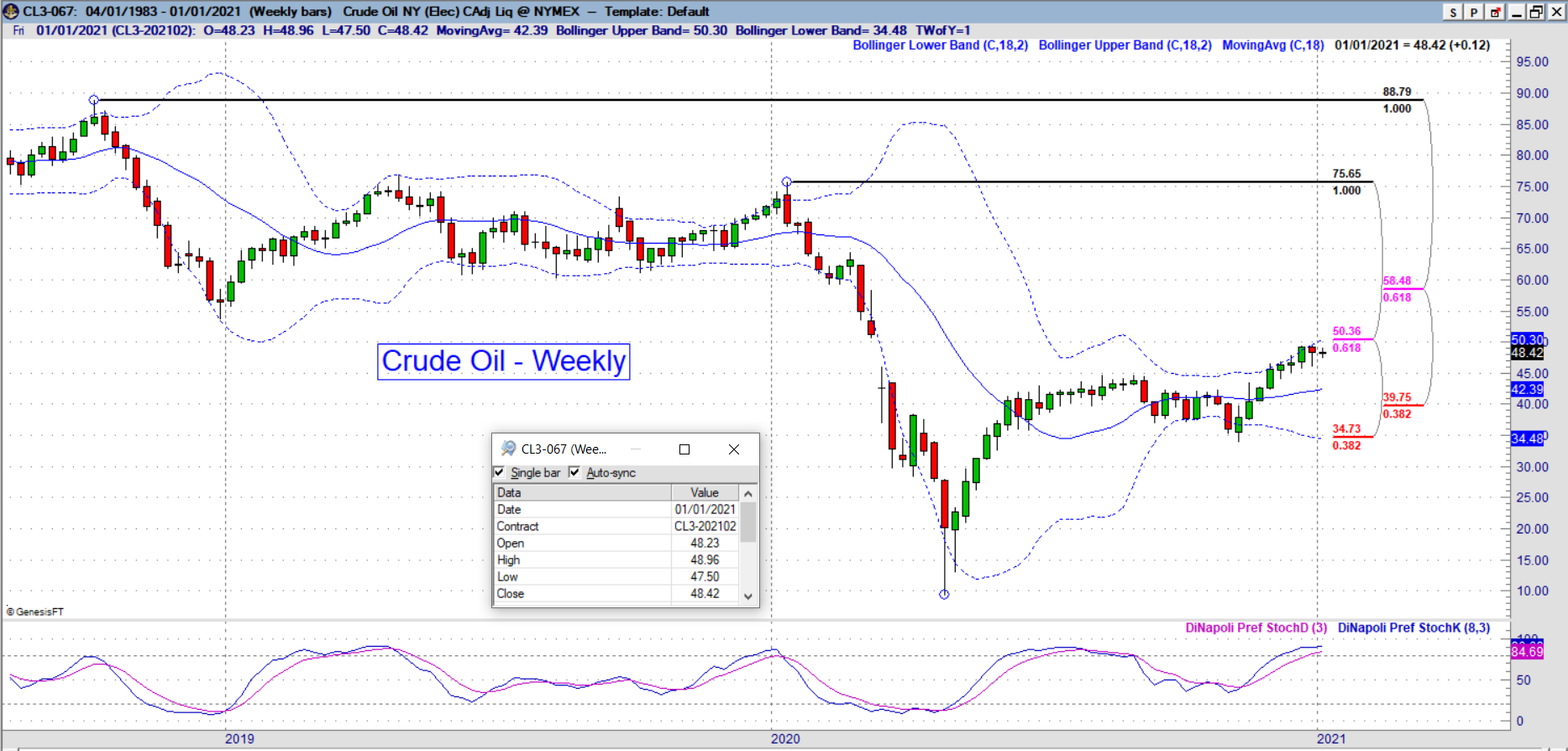Click the circle marker at 75.65 line start

coord(787,181)
